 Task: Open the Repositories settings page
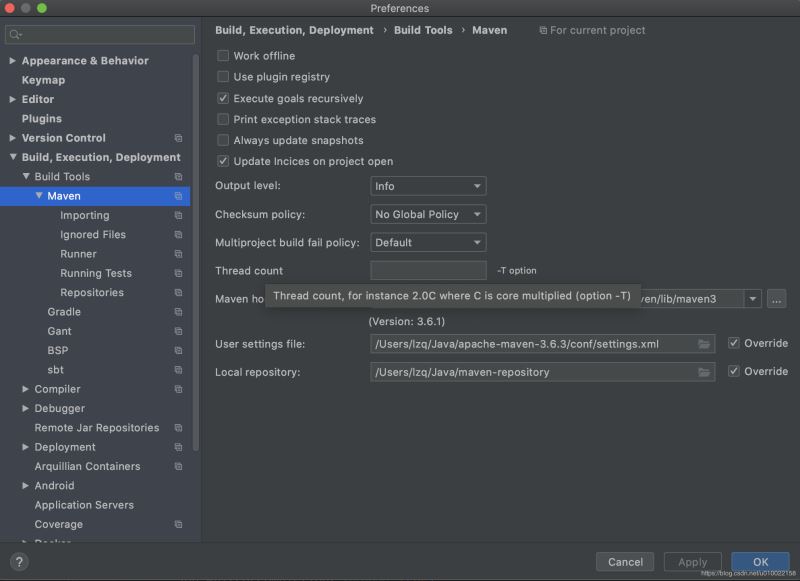click(x=92, y=293)
